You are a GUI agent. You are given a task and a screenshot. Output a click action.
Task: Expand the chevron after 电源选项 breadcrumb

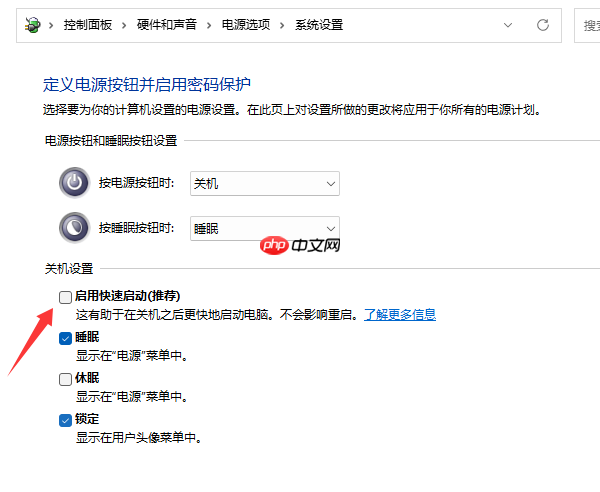click(282, 26)
